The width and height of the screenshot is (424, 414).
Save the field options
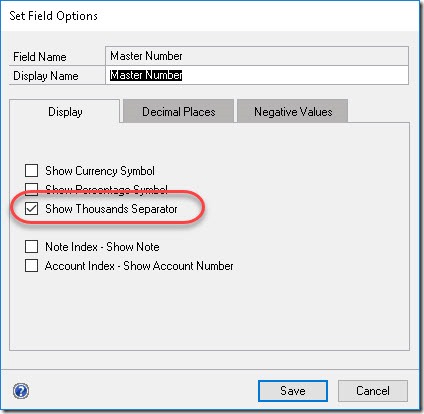click(293, 391)
